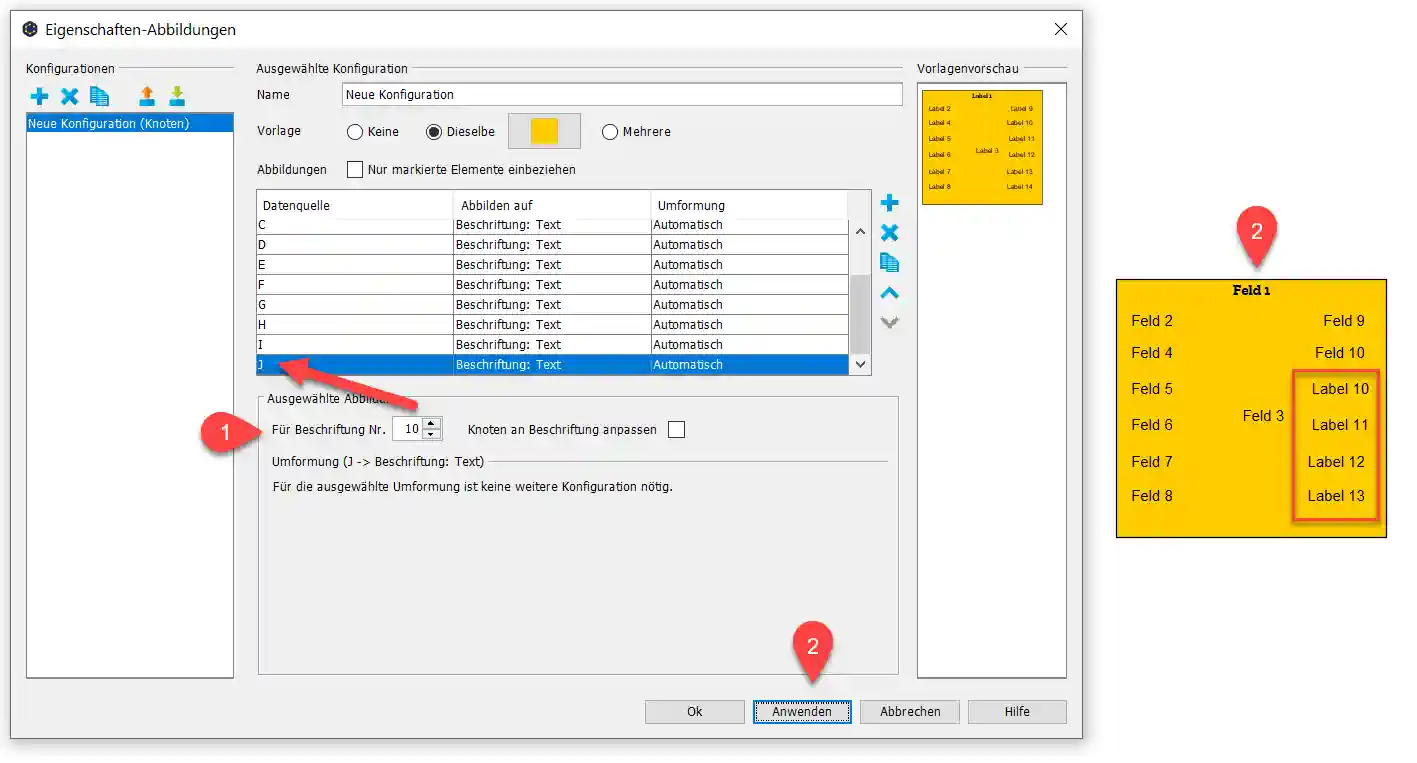Toggle Knoten an Beschriftung anpassen checkbox
Screen dimensions: 1417x763
[x=677, y=430]
